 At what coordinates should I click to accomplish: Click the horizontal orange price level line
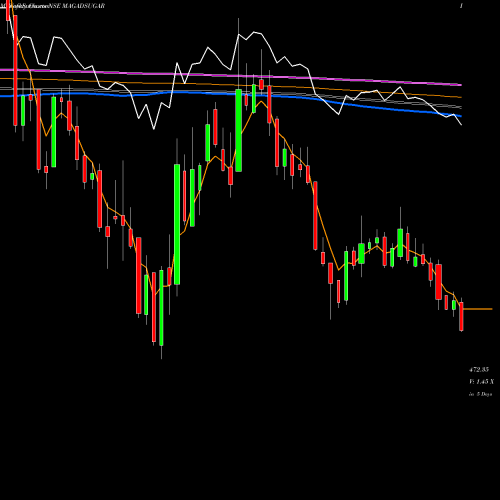coord(478,309)
